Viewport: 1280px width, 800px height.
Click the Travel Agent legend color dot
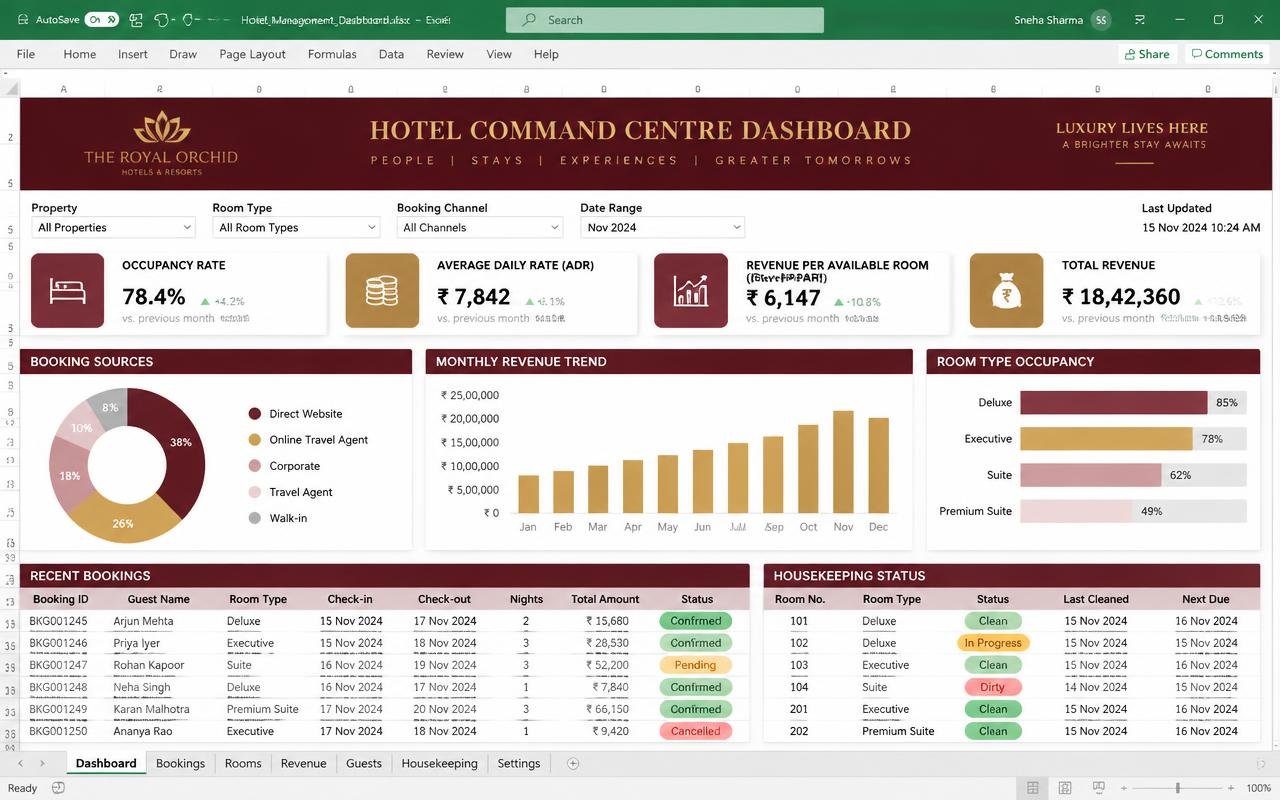pos(254,492)
